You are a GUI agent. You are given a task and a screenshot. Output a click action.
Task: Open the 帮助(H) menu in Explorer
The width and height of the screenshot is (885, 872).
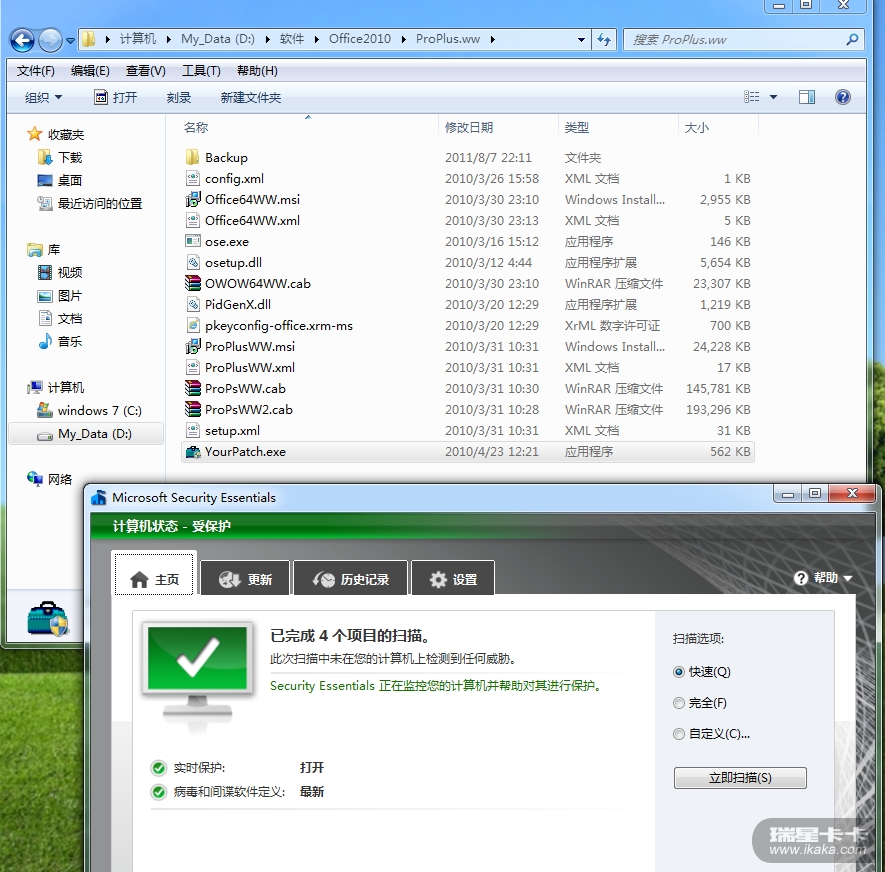(x=257, y=71)
